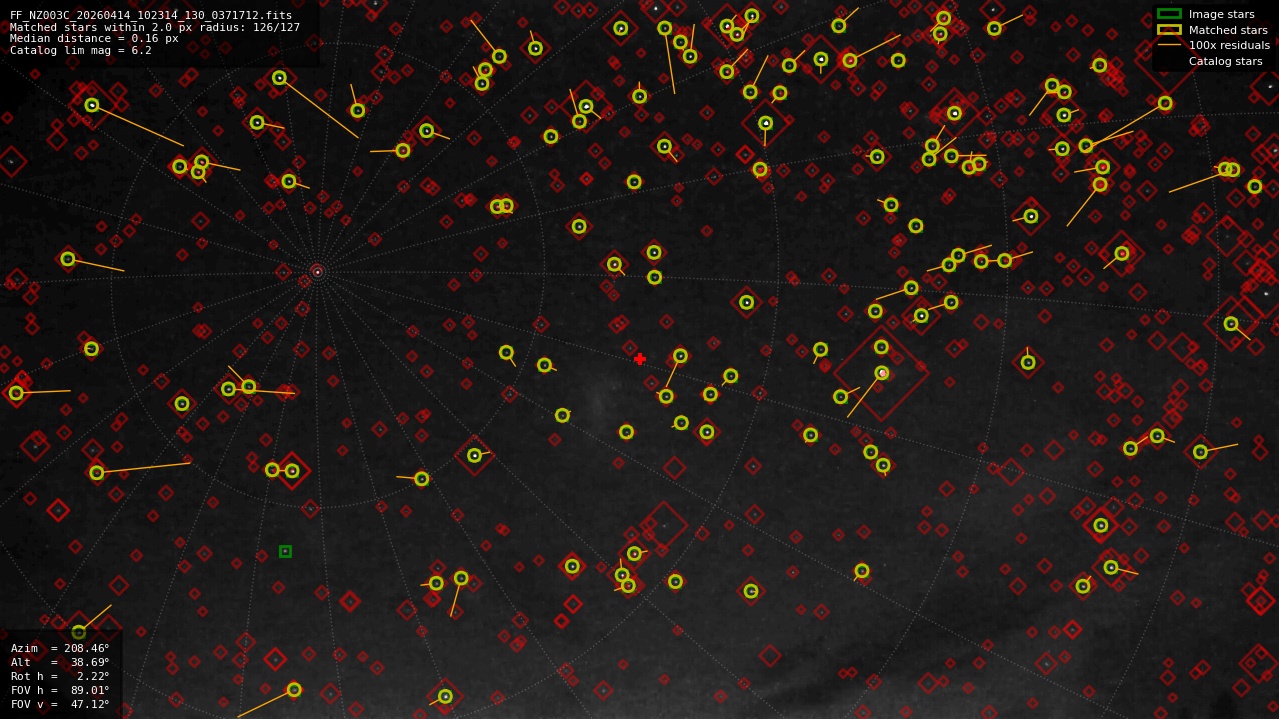This screenshot has height=719, width=1279.
Task: Click the celestial pole where grid lines converge
Action: (x=318, y=272)
